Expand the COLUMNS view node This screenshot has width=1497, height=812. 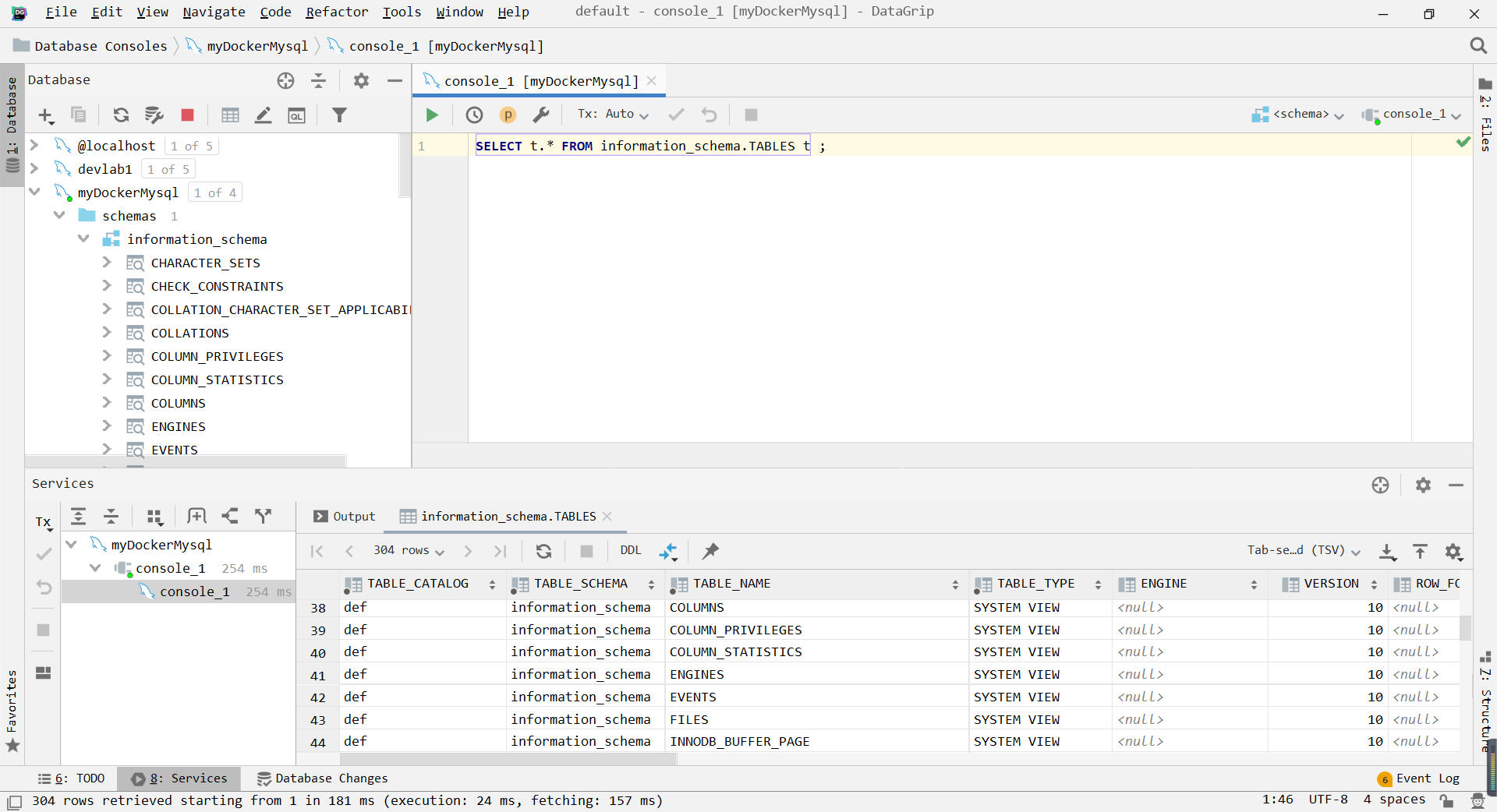(x=107, y=403)
